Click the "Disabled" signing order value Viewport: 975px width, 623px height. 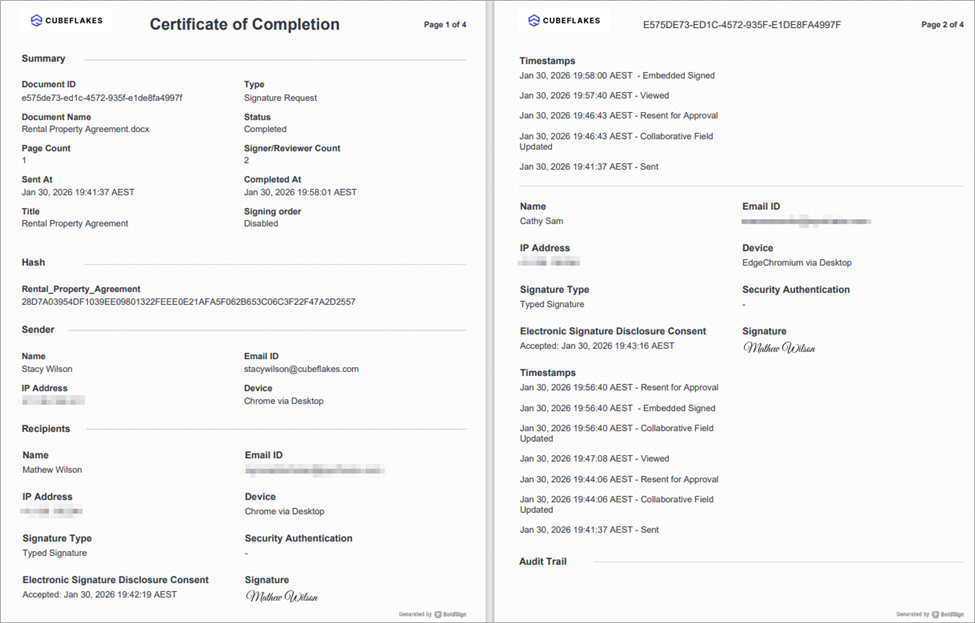point(261,223)
